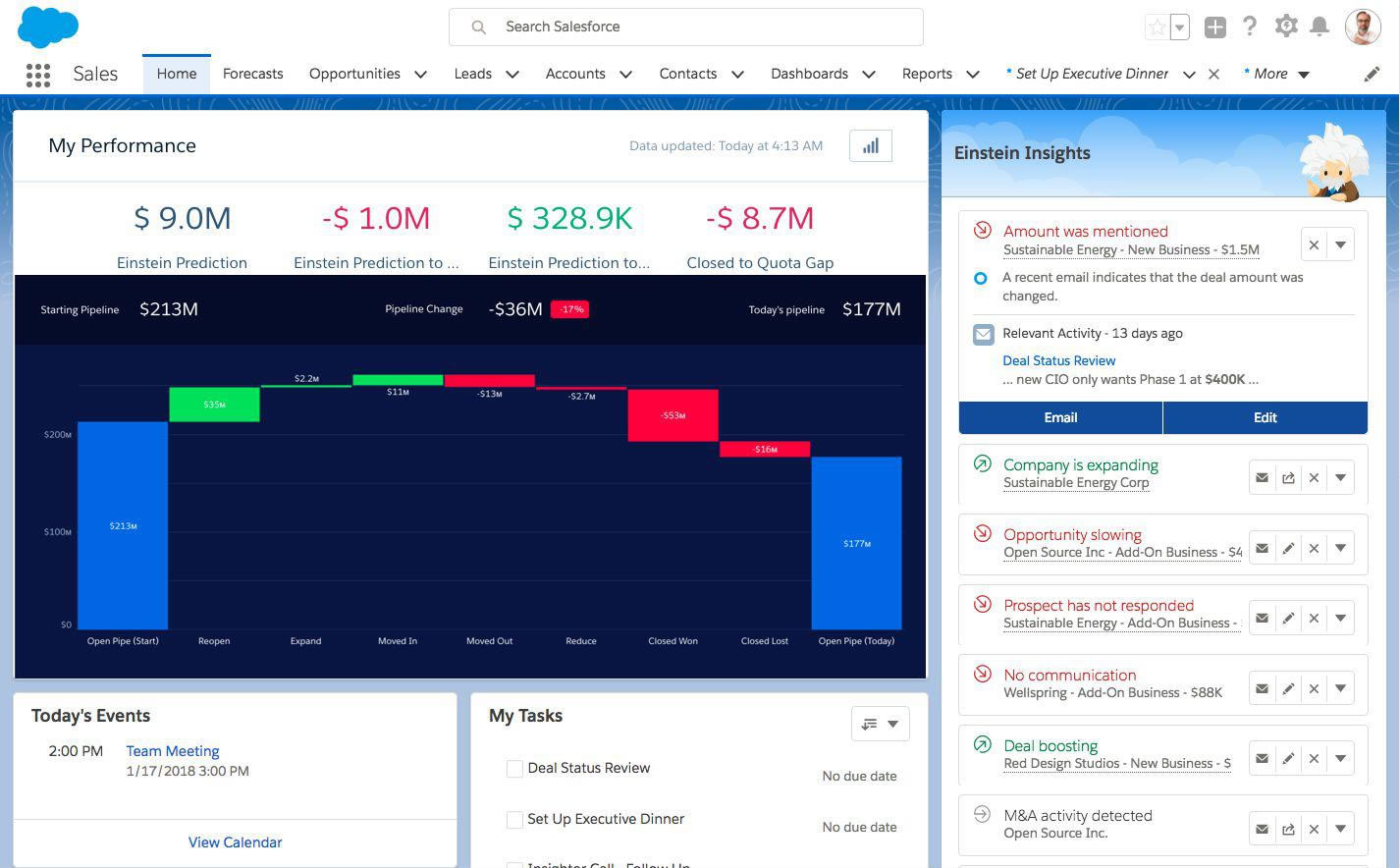Open the More navigation menu
The height and width of the screenshot is (868, 1400).
click(x=1276, y=75)
